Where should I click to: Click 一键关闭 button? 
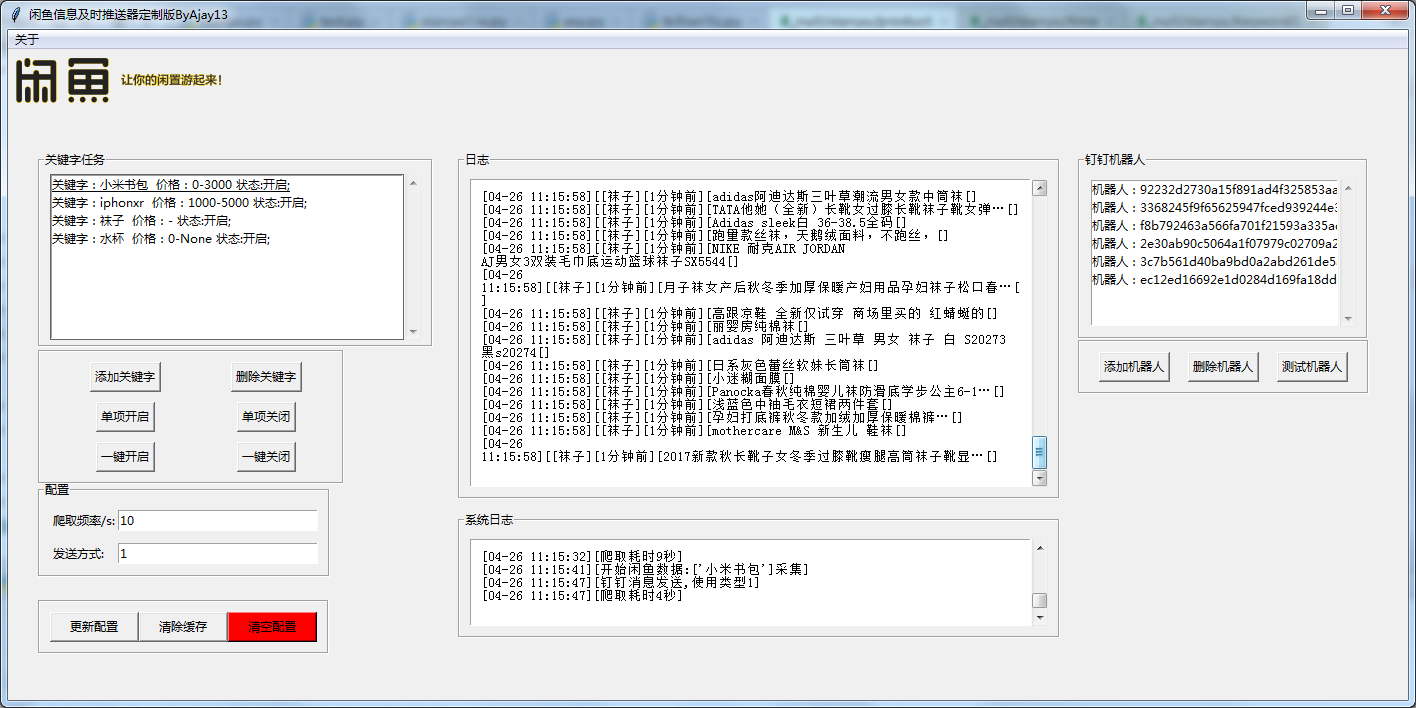click(x=266, y=457)
